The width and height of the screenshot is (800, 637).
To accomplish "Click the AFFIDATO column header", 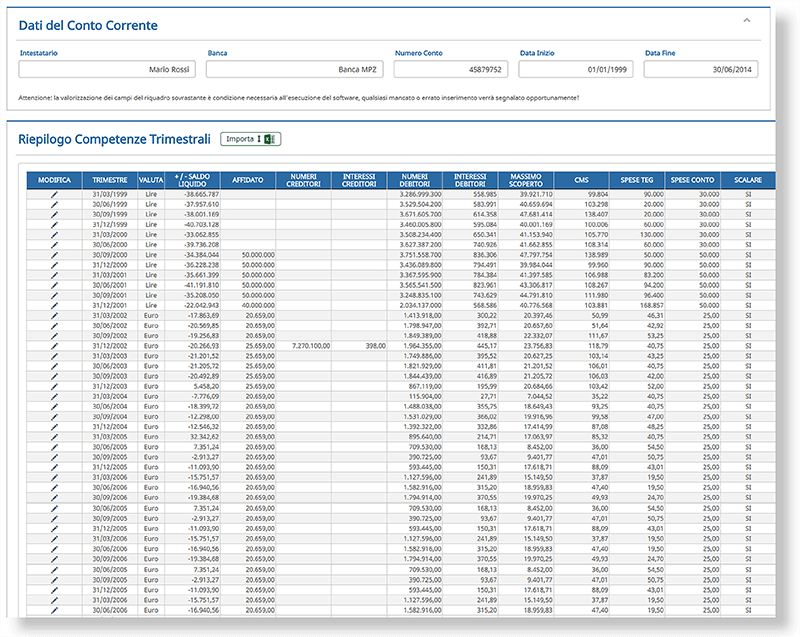I will point(248,180).
